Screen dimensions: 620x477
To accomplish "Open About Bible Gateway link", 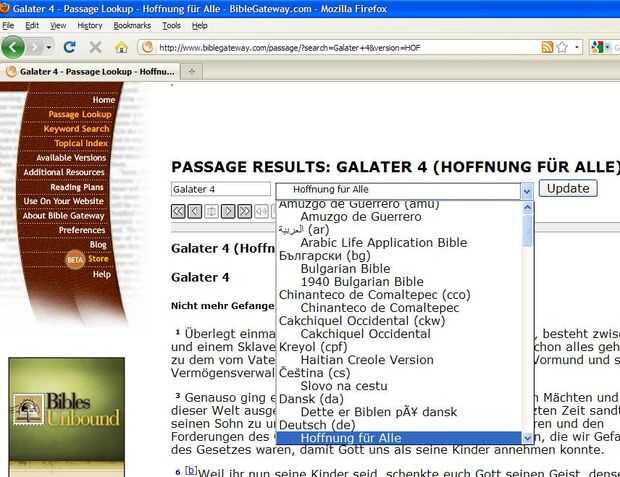I will tap(63, 216).
